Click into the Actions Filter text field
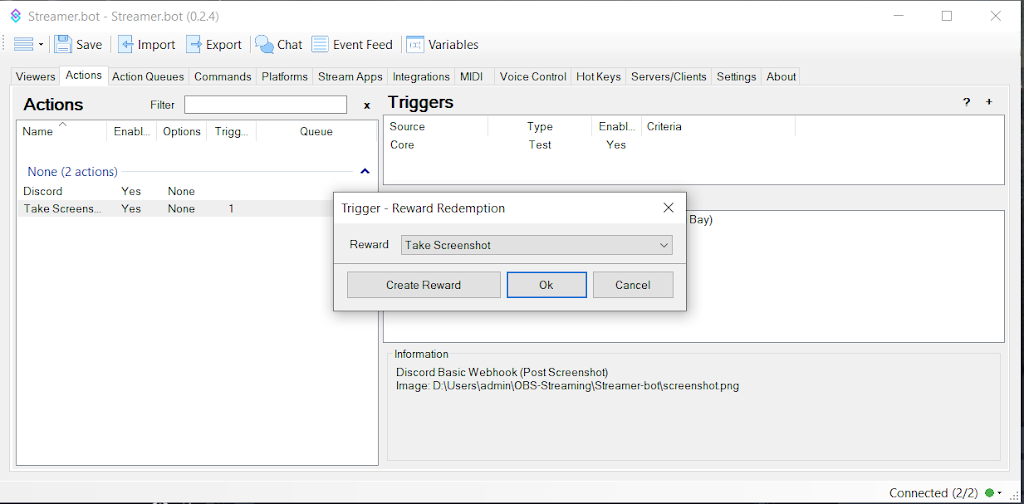 click(x=265, y=105)
